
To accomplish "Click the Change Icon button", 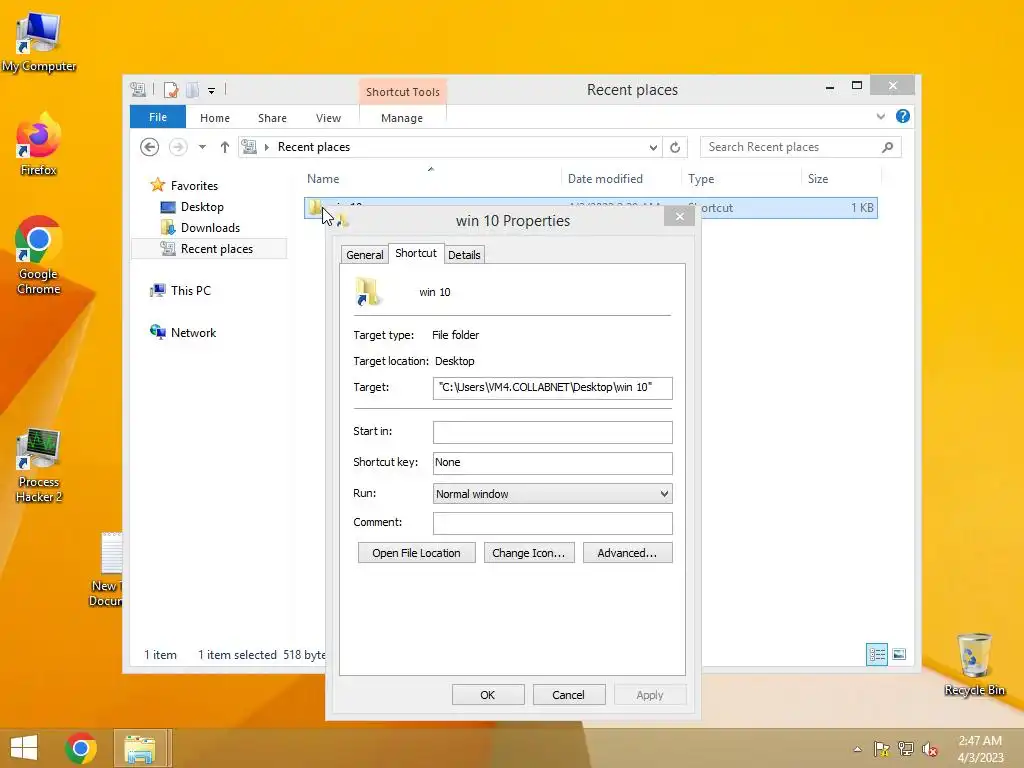I will pyautogui.click(x=529, y=552).
